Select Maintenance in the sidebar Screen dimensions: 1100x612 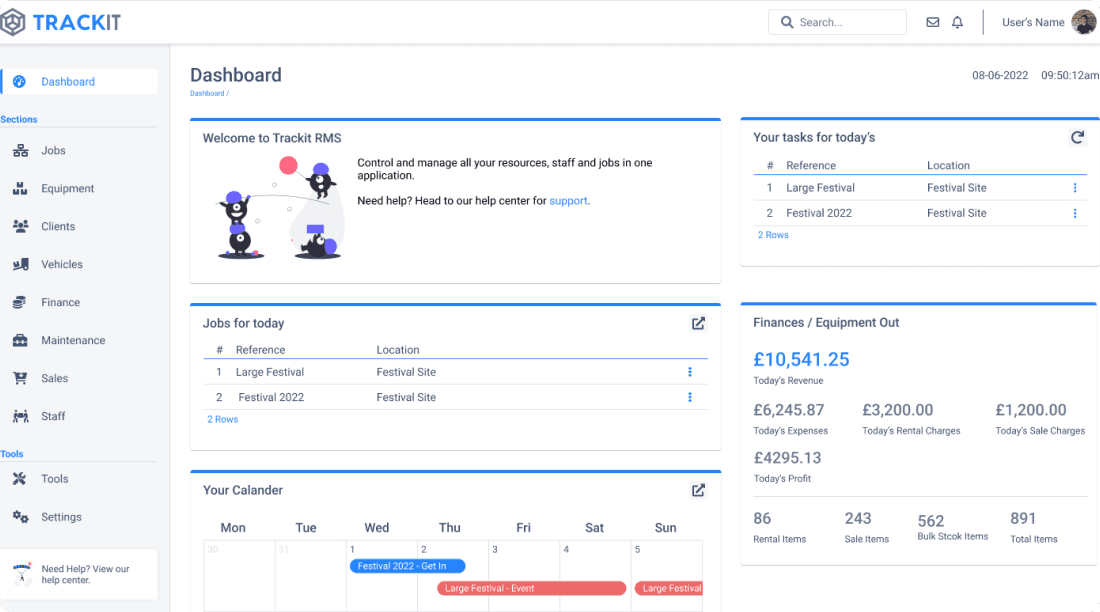[x=72, y=341]
